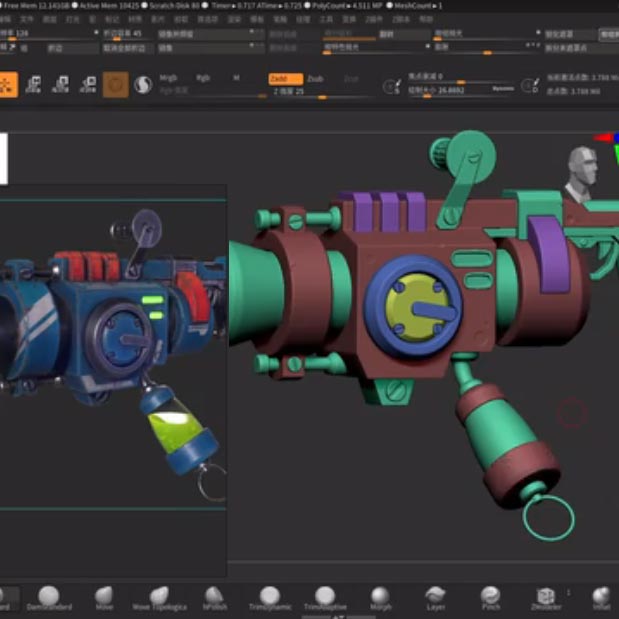Click the TotalPoints count readout

[x=573, y=92]
